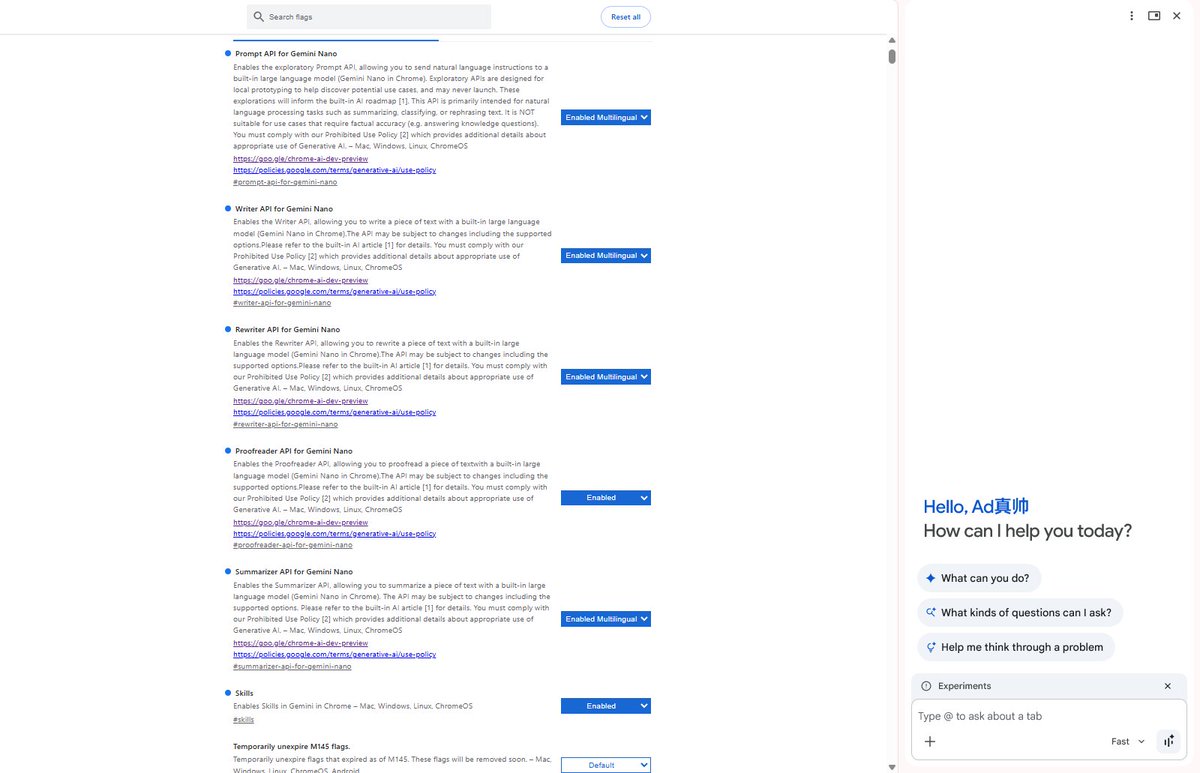Open generative-ai use-policy link under Writer API
The width and height of the screenshot is (1200, 773).
tap(335, 292)
